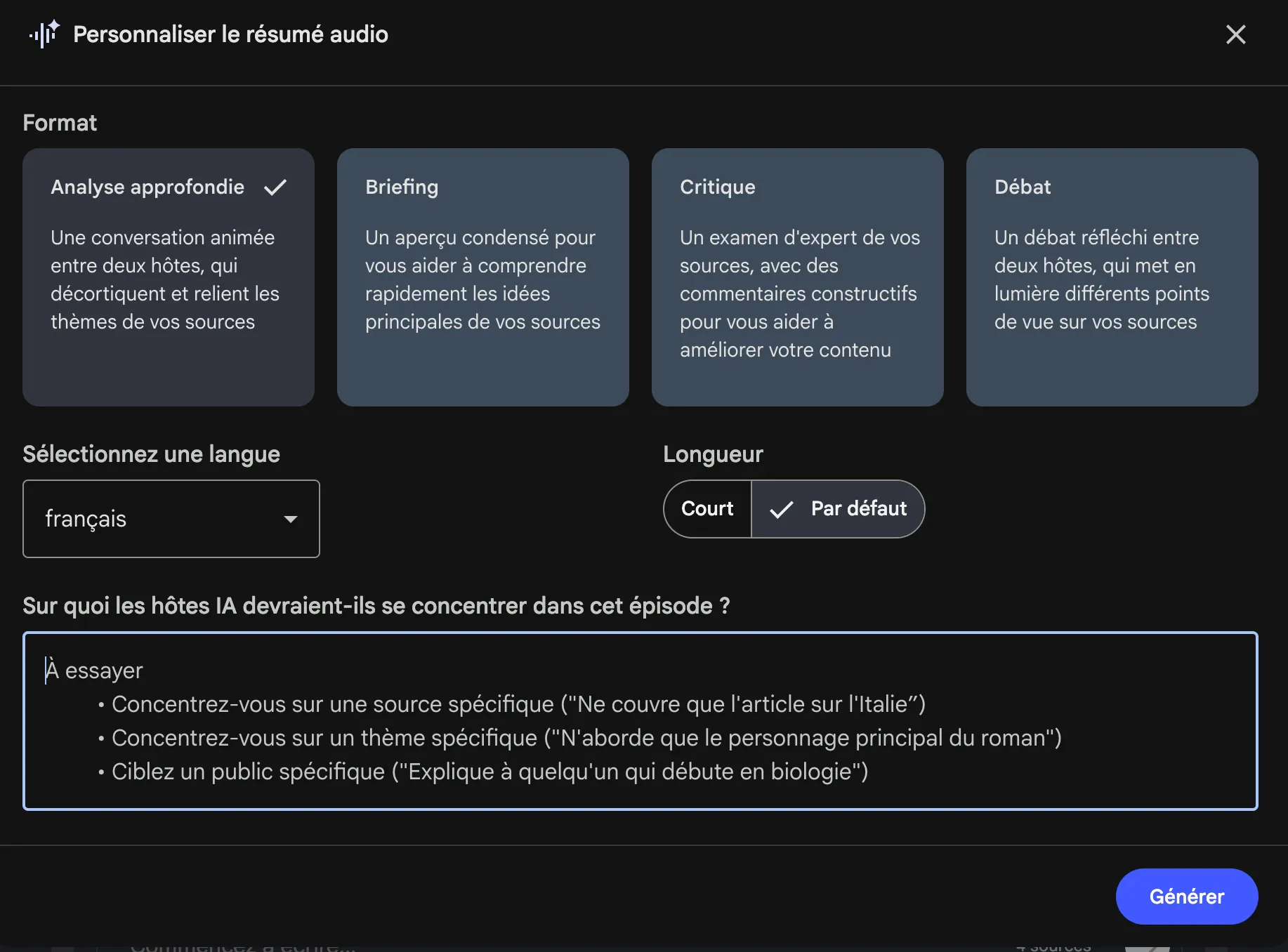Pick the Débat format card

(x=1112, y=277)
